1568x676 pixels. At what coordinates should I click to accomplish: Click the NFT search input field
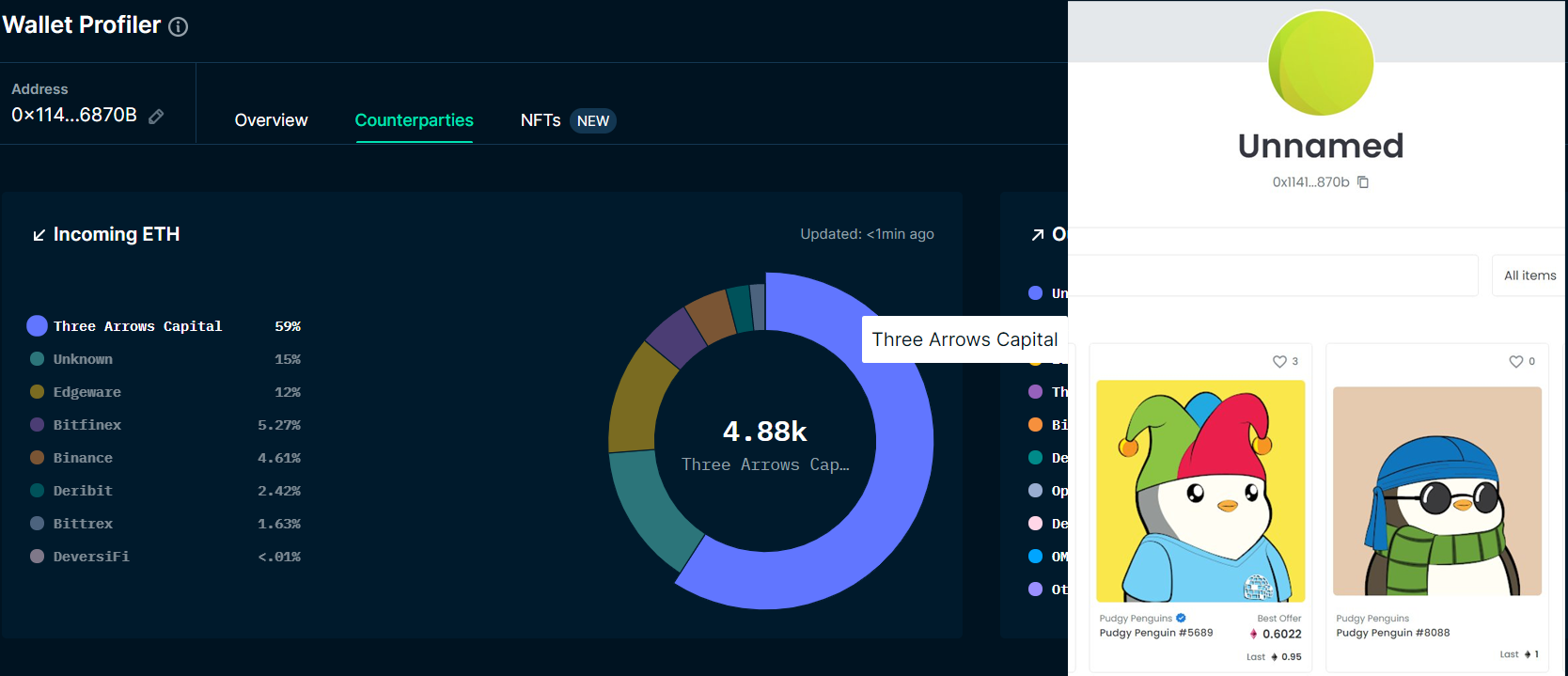[1273, 275]
